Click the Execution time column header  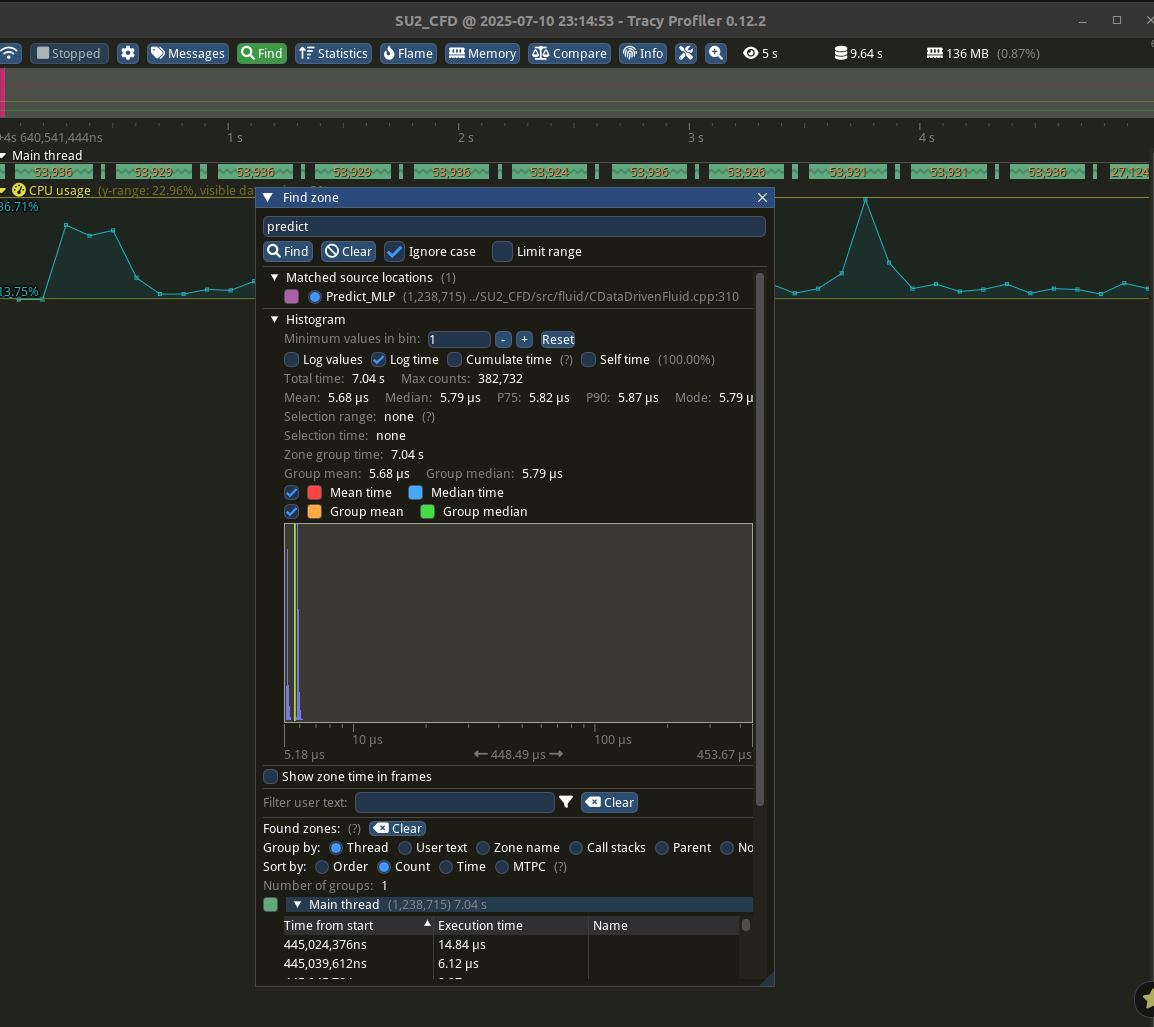click(511, 925)
